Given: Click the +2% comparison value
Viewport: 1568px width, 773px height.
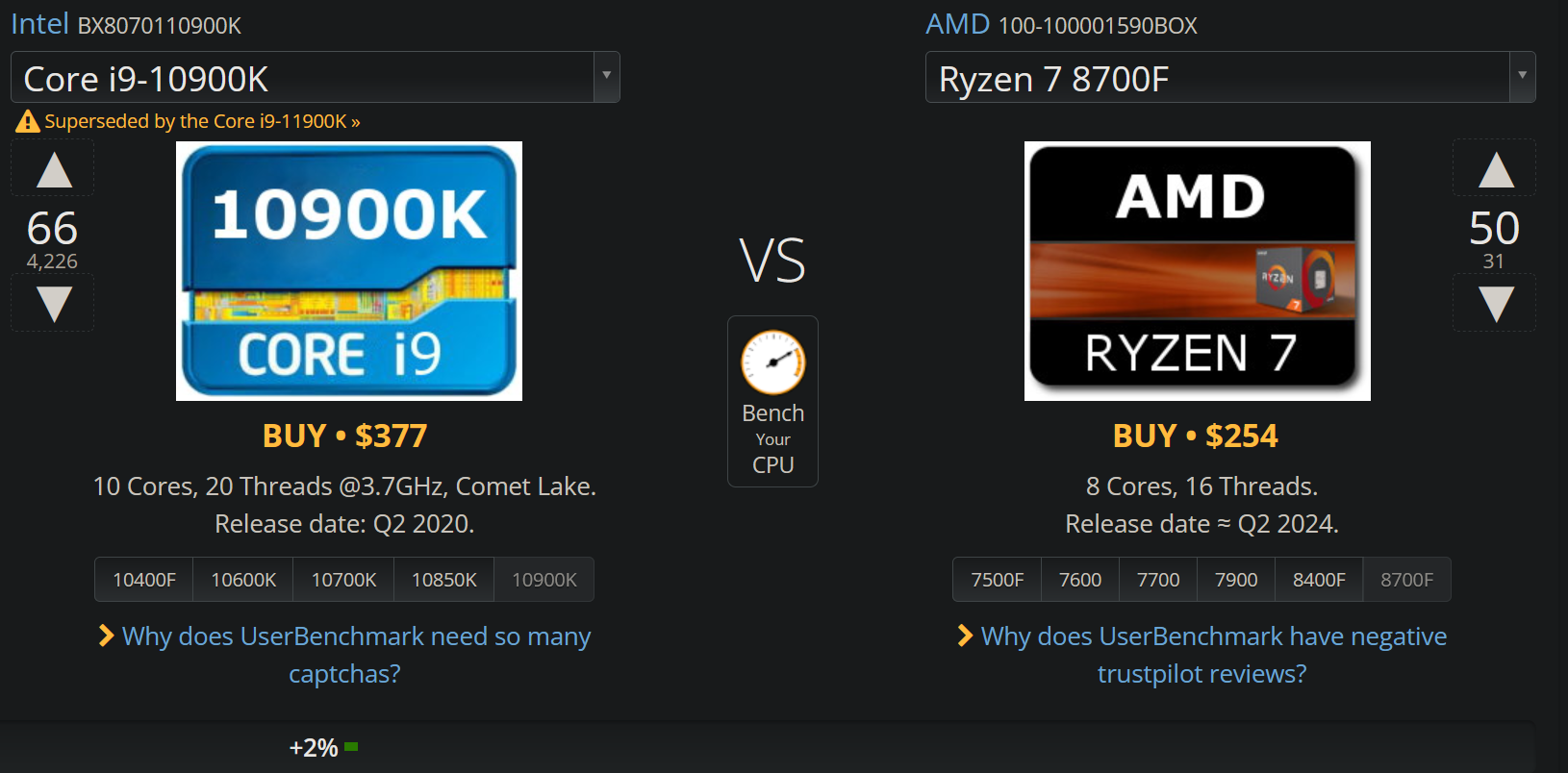Looking at the screenshot, I should click(314, 748).
